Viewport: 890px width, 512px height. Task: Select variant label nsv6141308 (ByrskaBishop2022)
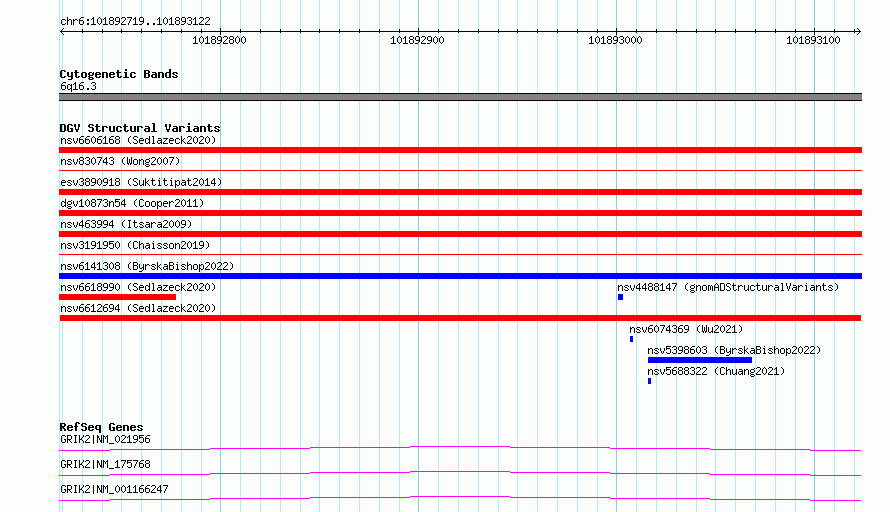tap(147, 266)
